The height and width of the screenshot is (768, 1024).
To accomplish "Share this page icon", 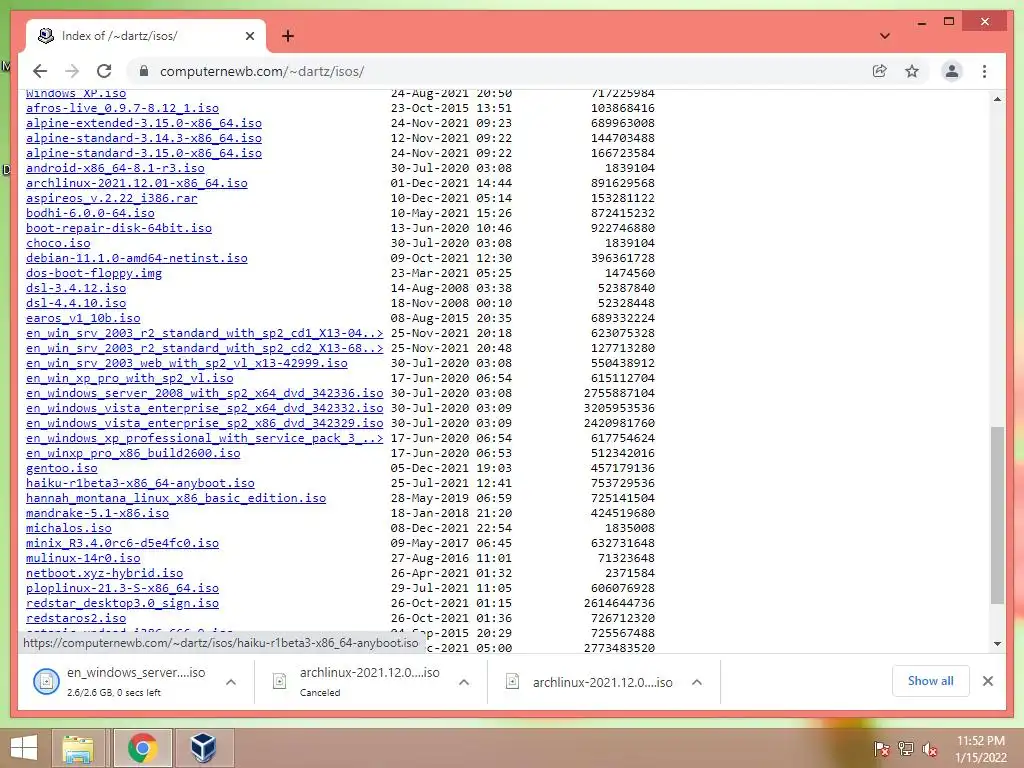I will pyautogui.click(x=880, y=71).
